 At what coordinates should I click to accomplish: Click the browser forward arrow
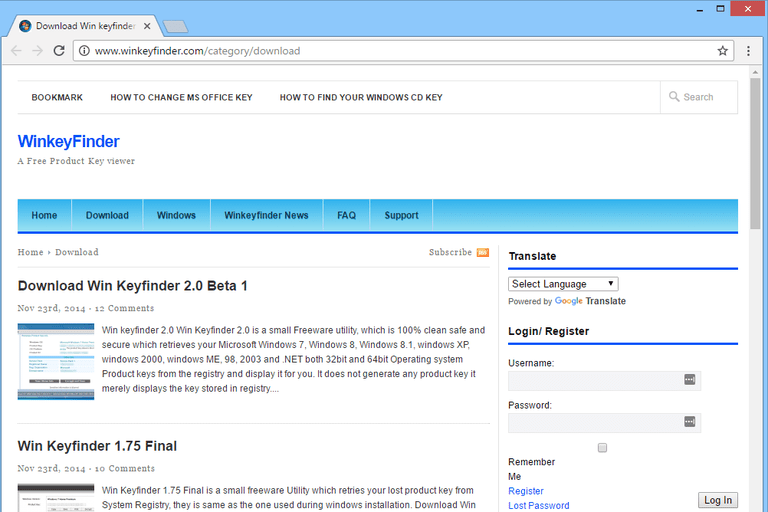[38, 51]
